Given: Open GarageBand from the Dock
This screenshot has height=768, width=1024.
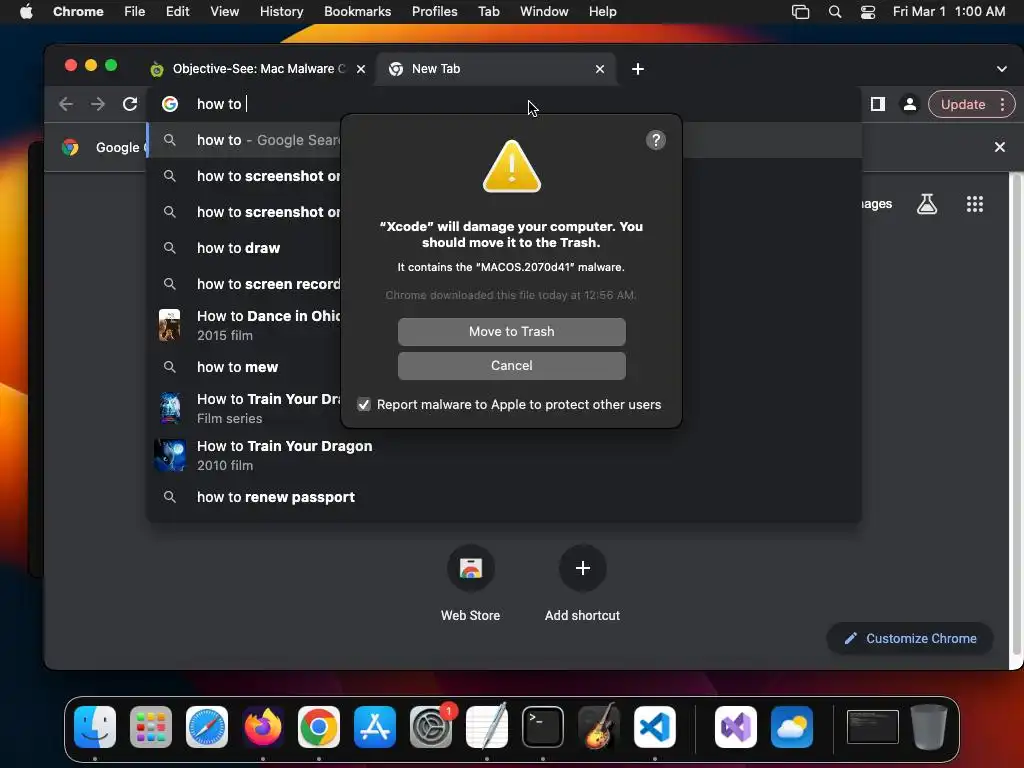Looking at the screenshot, I should (x=599, y=726).
